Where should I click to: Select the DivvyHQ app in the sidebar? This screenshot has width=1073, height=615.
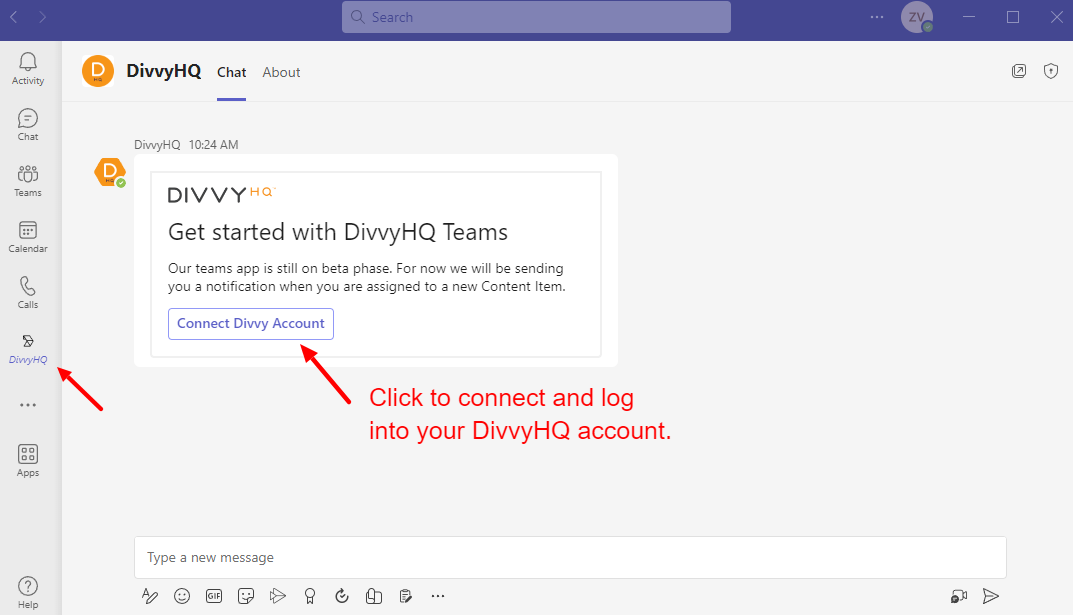coord(27,350)
